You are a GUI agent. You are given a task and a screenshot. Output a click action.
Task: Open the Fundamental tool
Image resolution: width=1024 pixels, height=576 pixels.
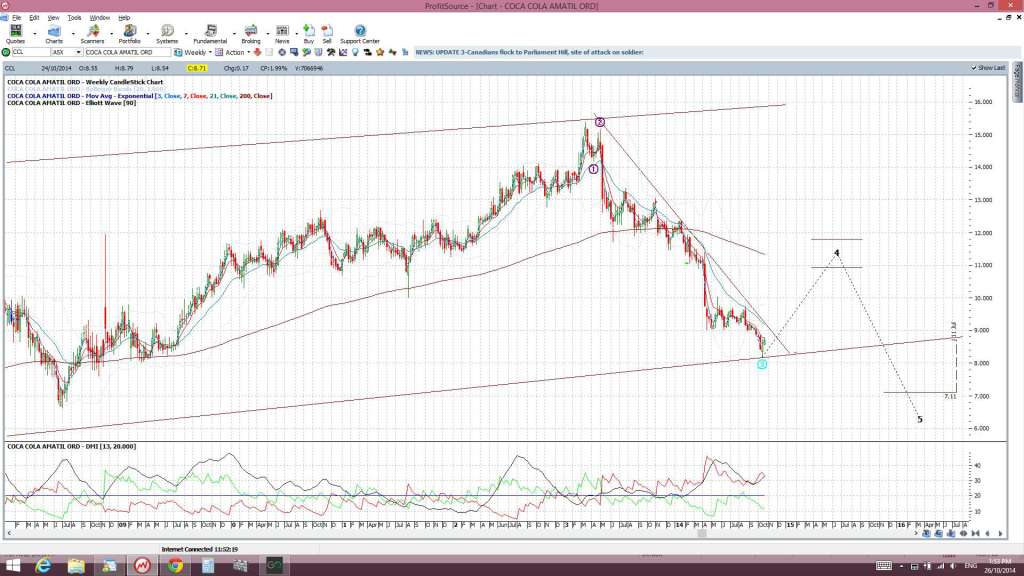pos(210,34)
